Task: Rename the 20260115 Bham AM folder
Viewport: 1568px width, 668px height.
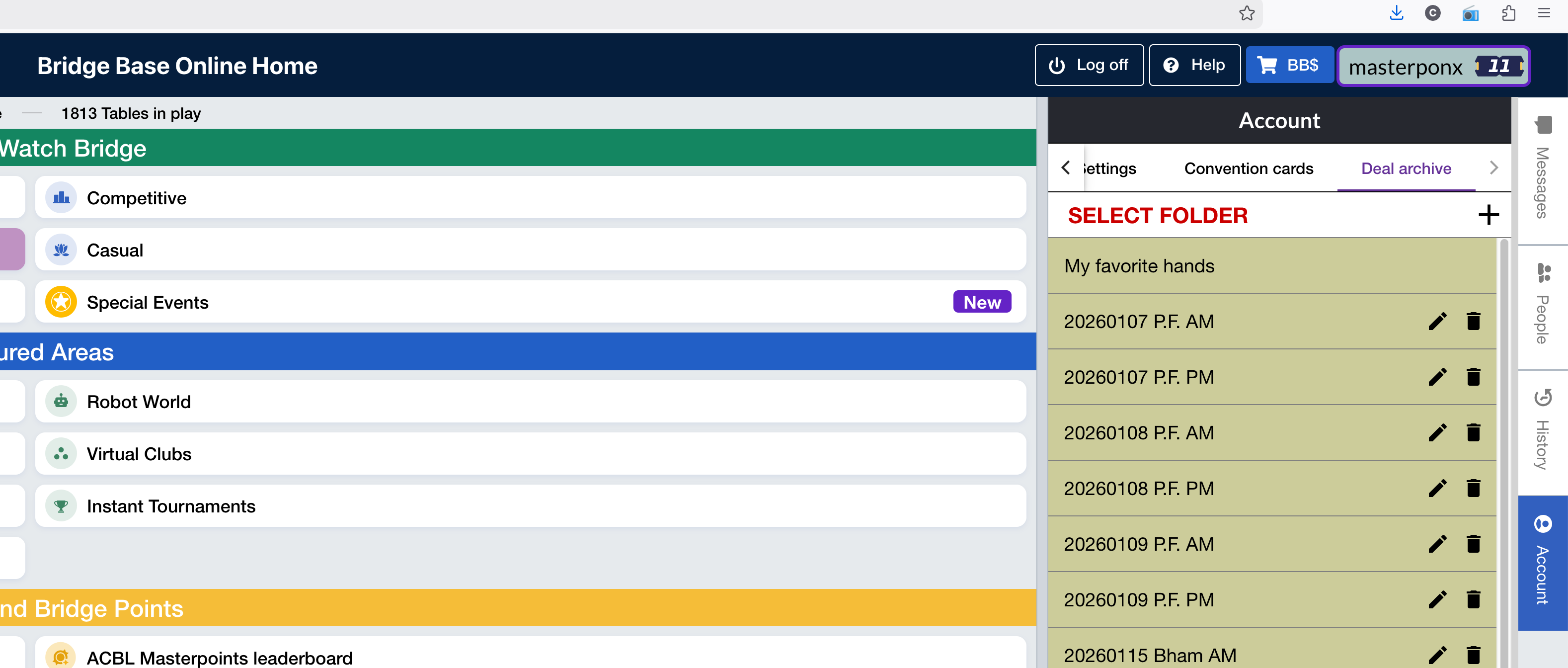Action: (x=1437, y=655)
